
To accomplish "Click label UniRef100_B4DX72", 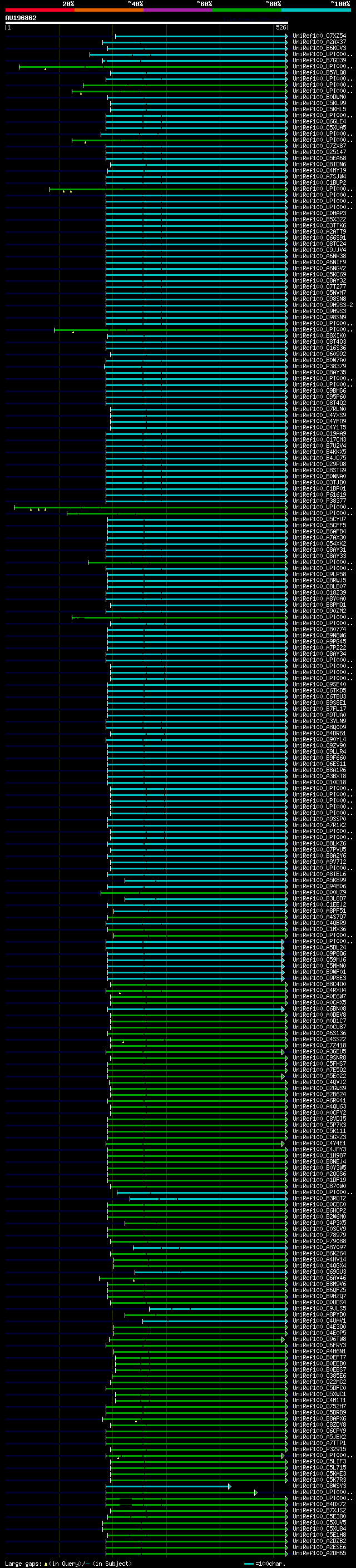I will coord(319,1504).
